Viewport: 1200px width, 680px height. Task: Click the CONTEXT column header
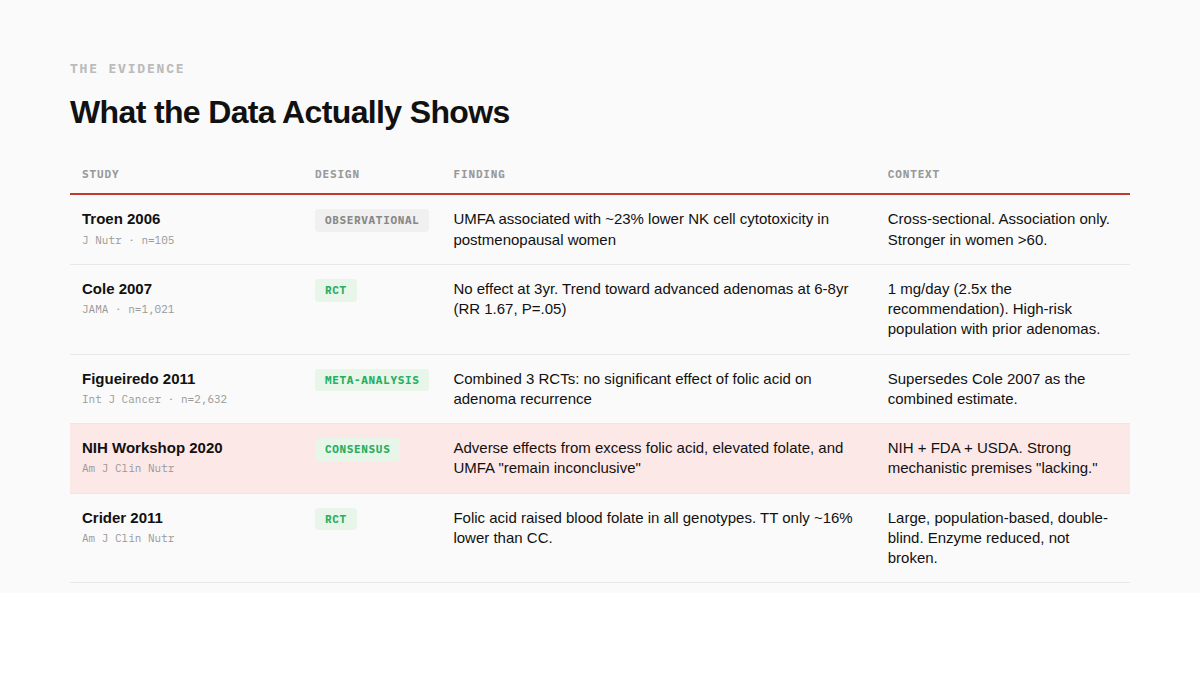click(x=913, y=174)
